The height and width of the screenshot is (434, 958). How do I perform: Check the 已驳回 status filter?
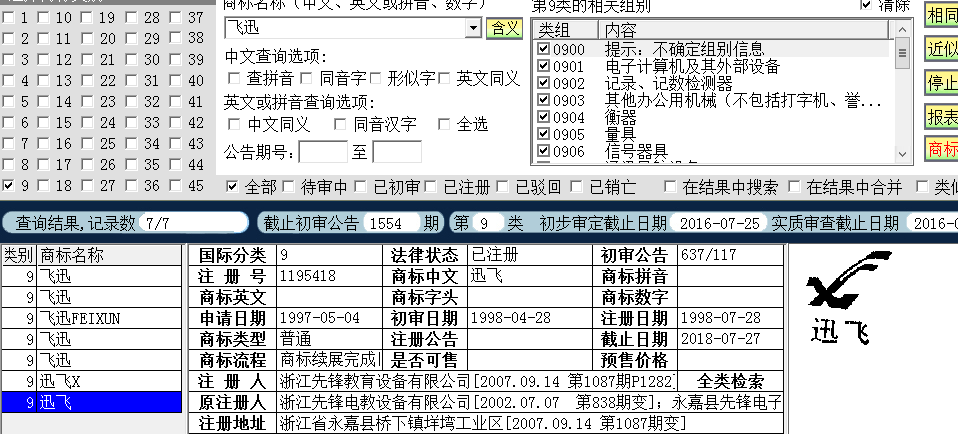[503, 186]
